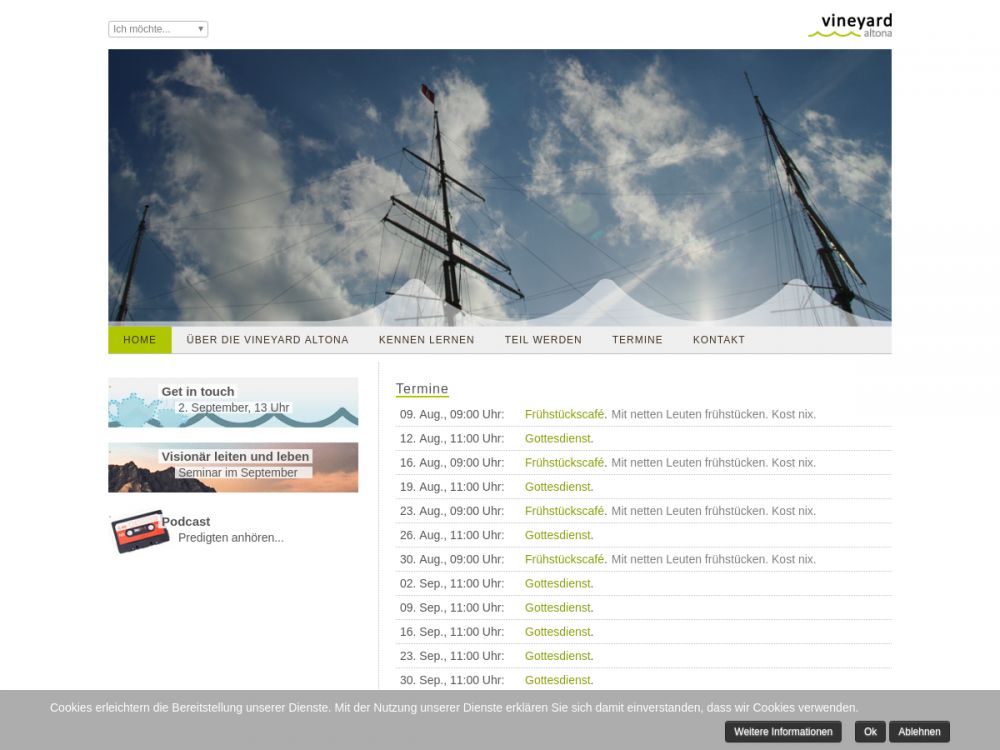Open Gottesdienst event on 12. Aug.

click(x=557, y=438)
